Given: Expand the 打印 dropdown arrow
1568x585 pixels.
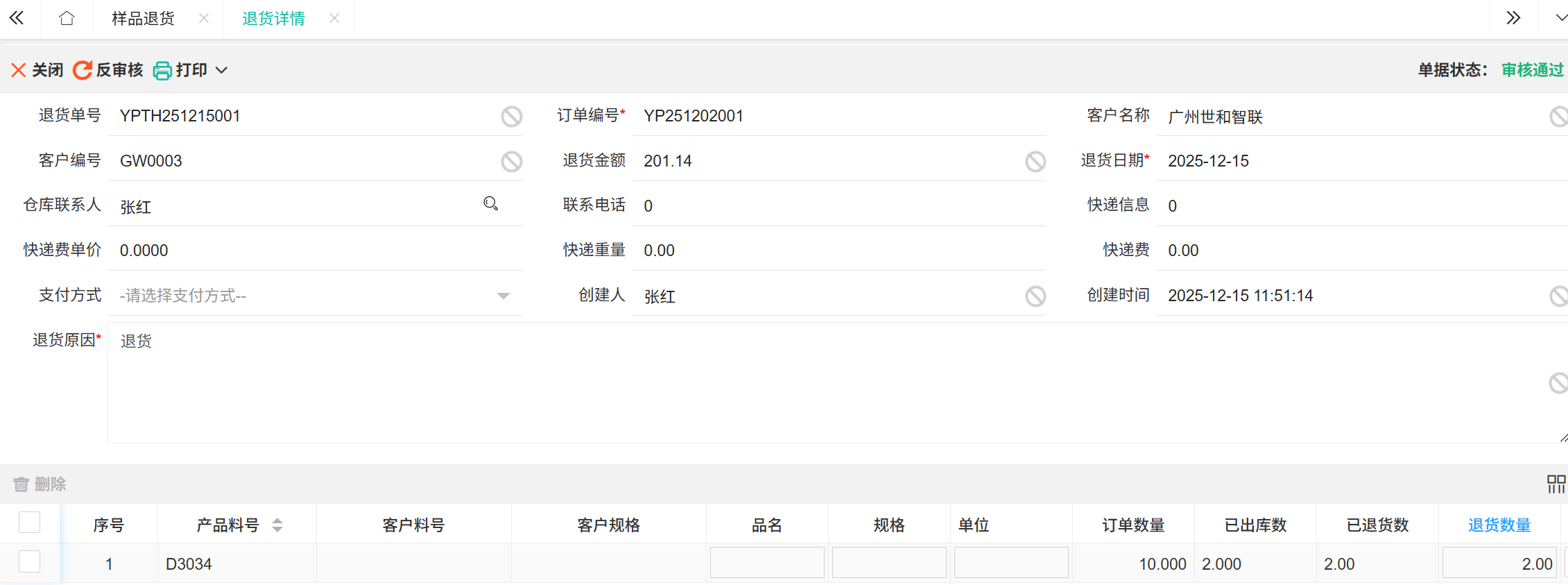Looking at the screenshot, I should point(222,70).
